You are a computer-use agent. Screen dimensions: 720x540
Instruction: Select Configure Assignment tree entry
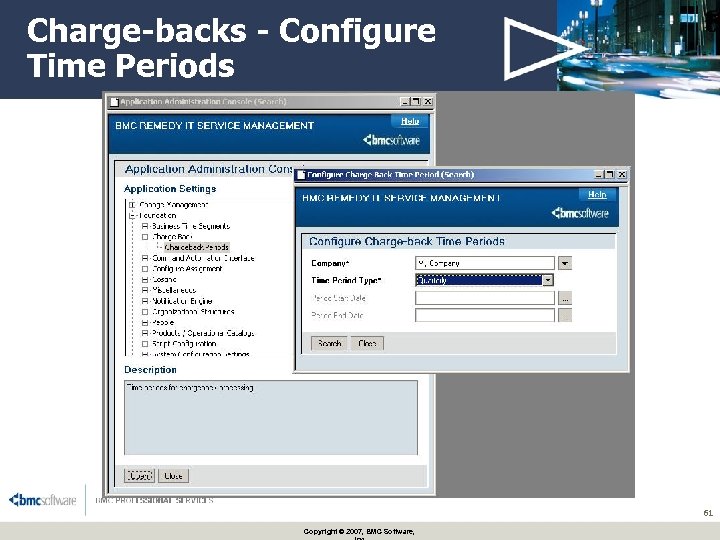pos(187,269)
